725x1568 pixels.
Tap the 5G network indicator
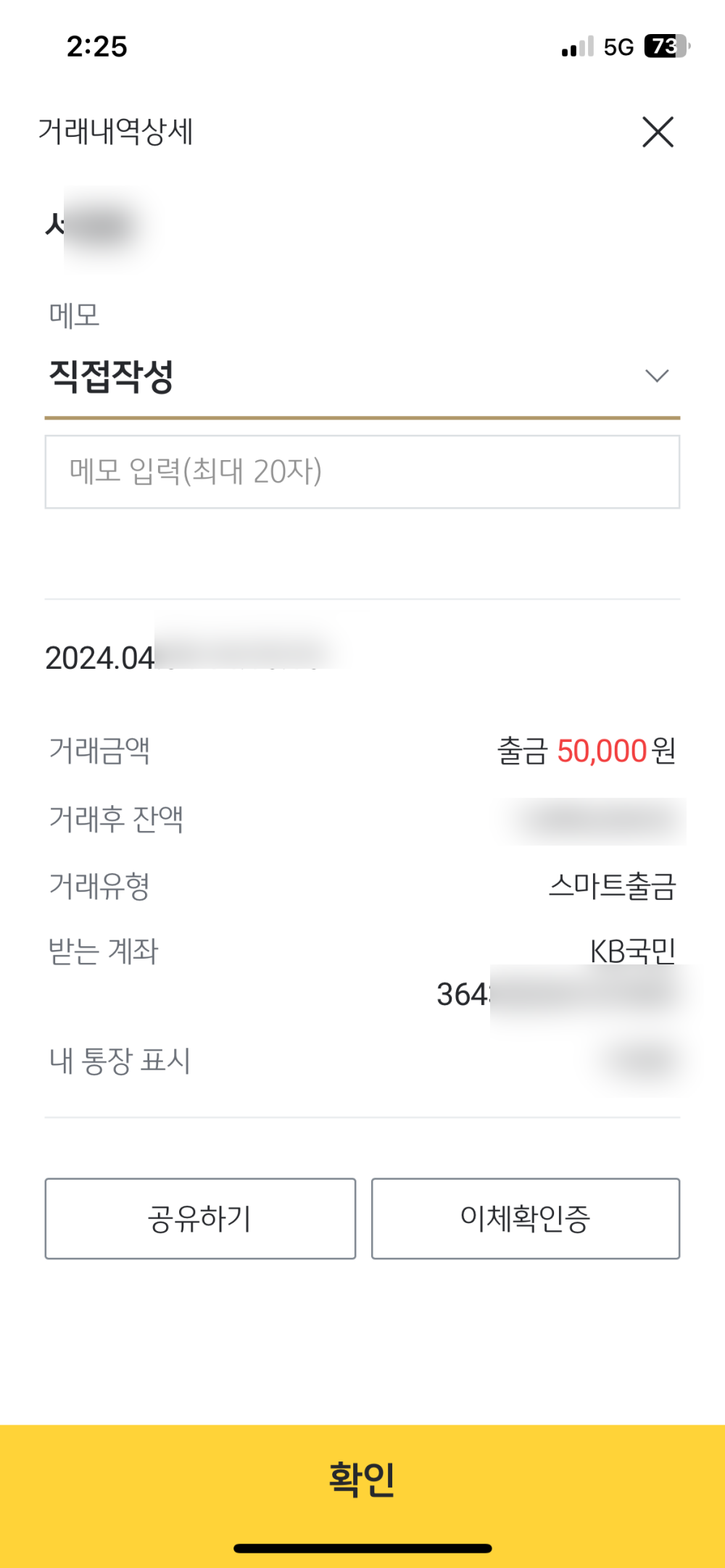coord(618,47)
